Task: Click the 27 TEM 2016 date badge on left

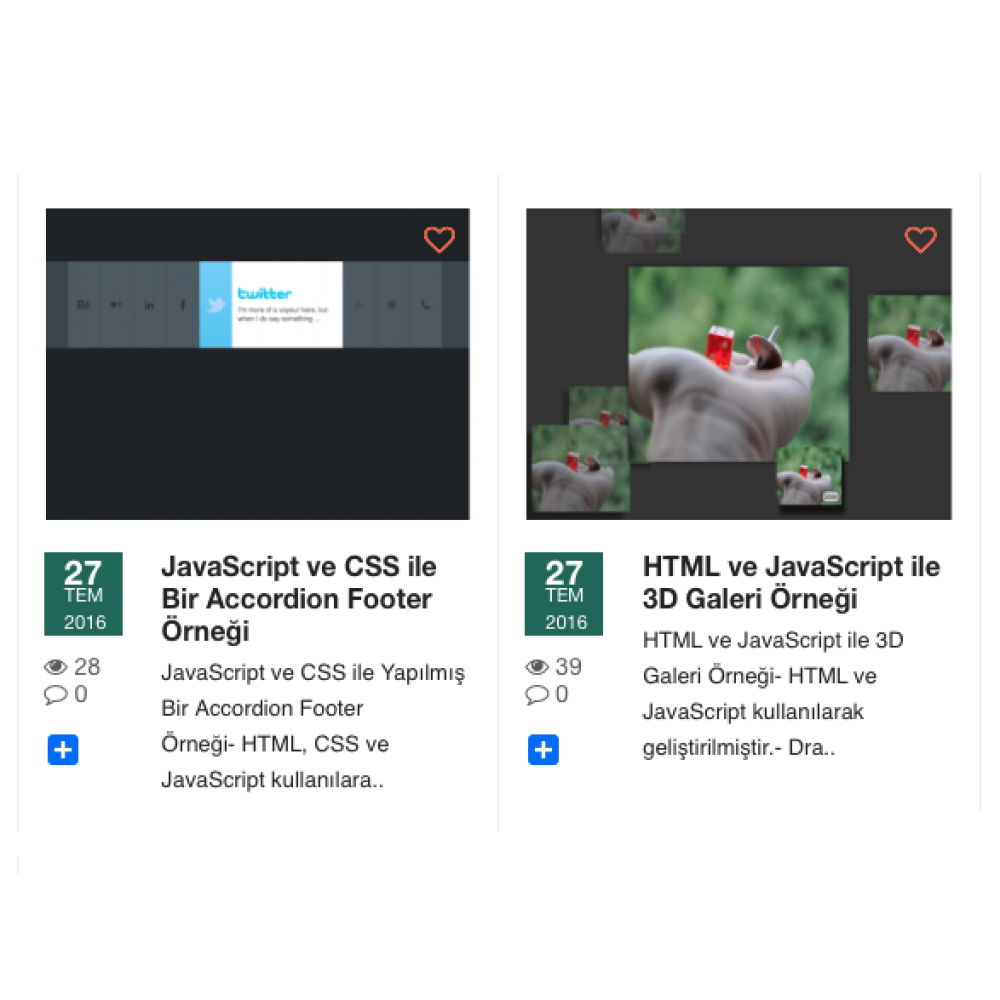Action: (x=83, y=594)
